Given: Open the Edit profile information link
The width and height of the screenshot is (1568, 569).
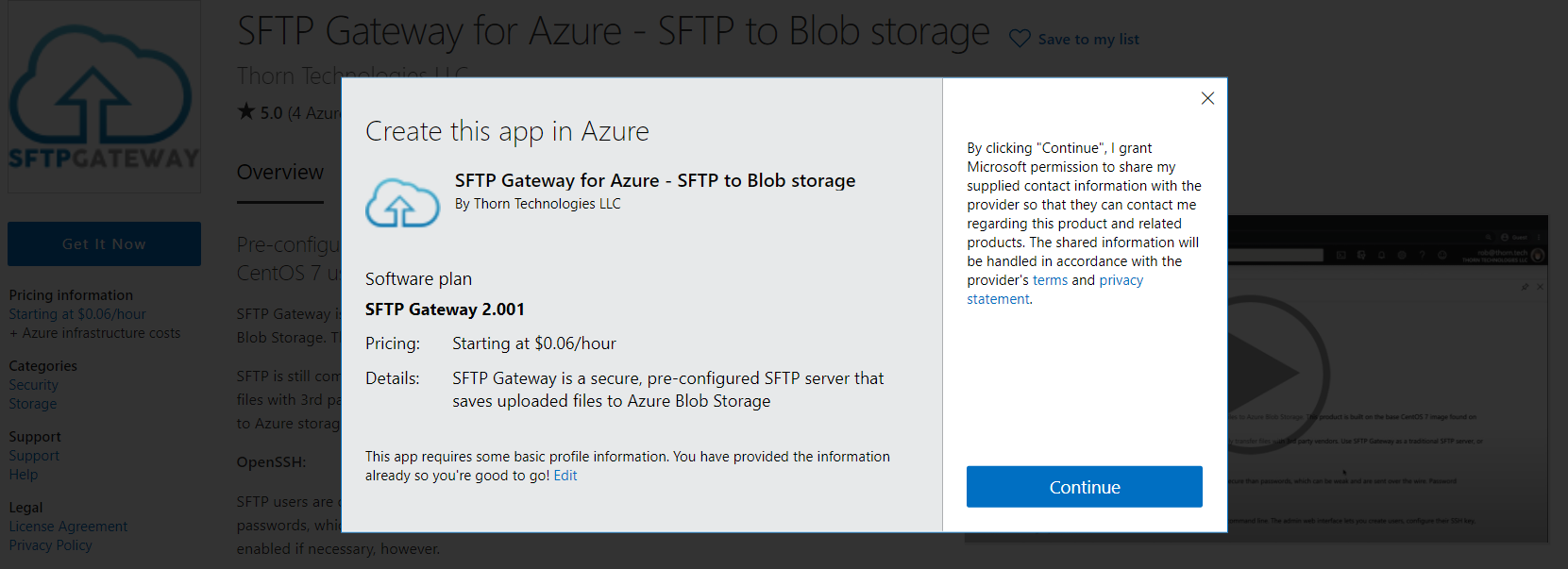Looking at the screenshot, I should (565, 476).
